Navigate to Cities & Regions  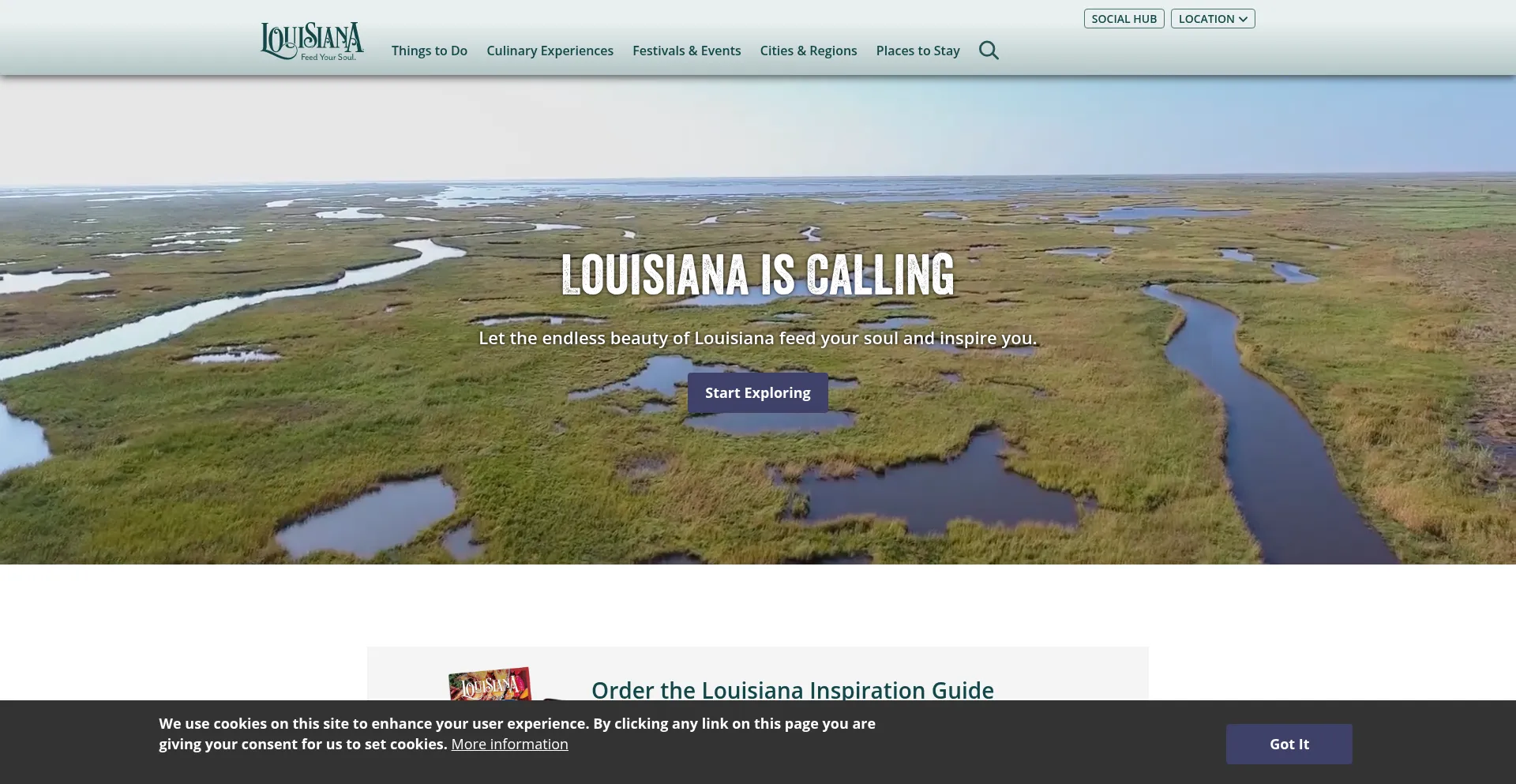(x=808, y=51)
